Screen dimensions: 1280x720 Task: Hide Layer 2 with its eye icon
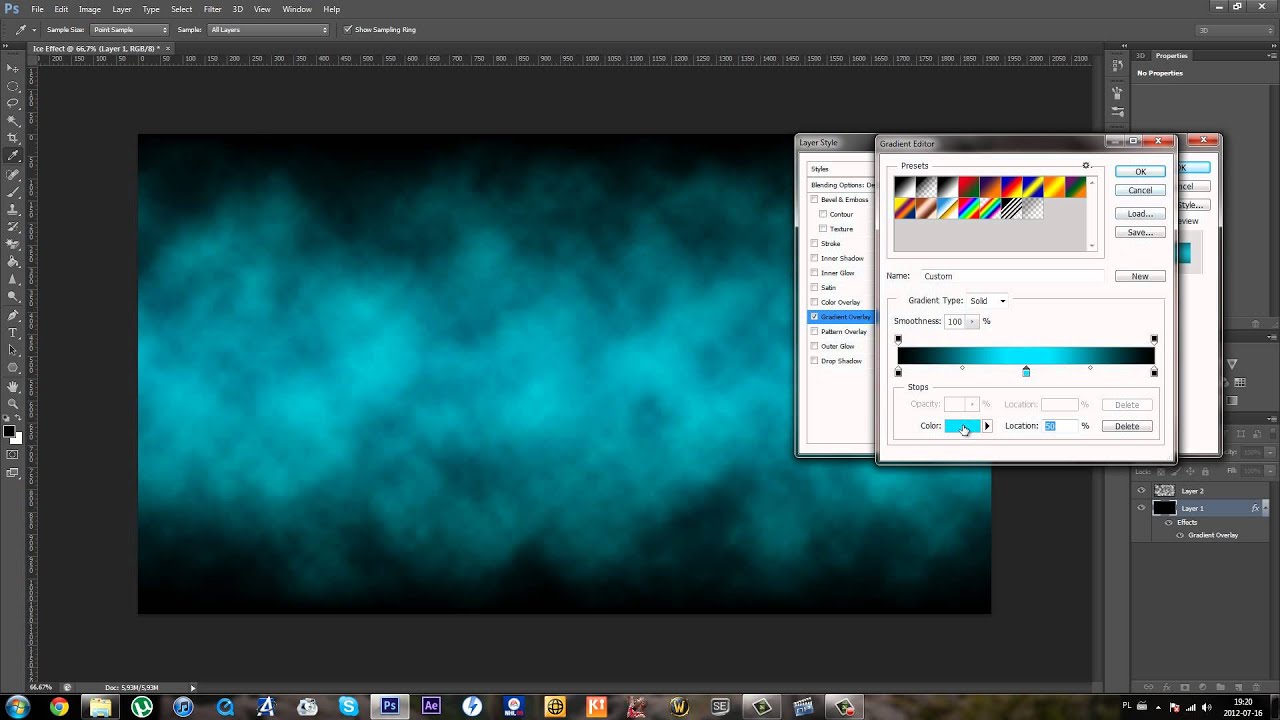(1141, 490)
